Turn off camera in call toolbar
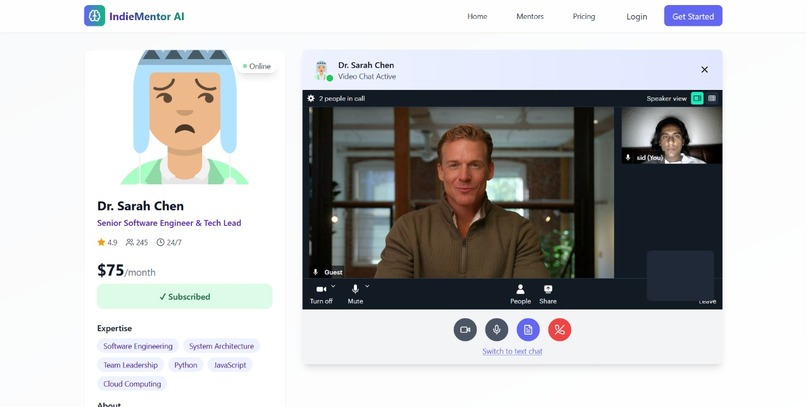The image size is (806, 407). coord(321,294)
